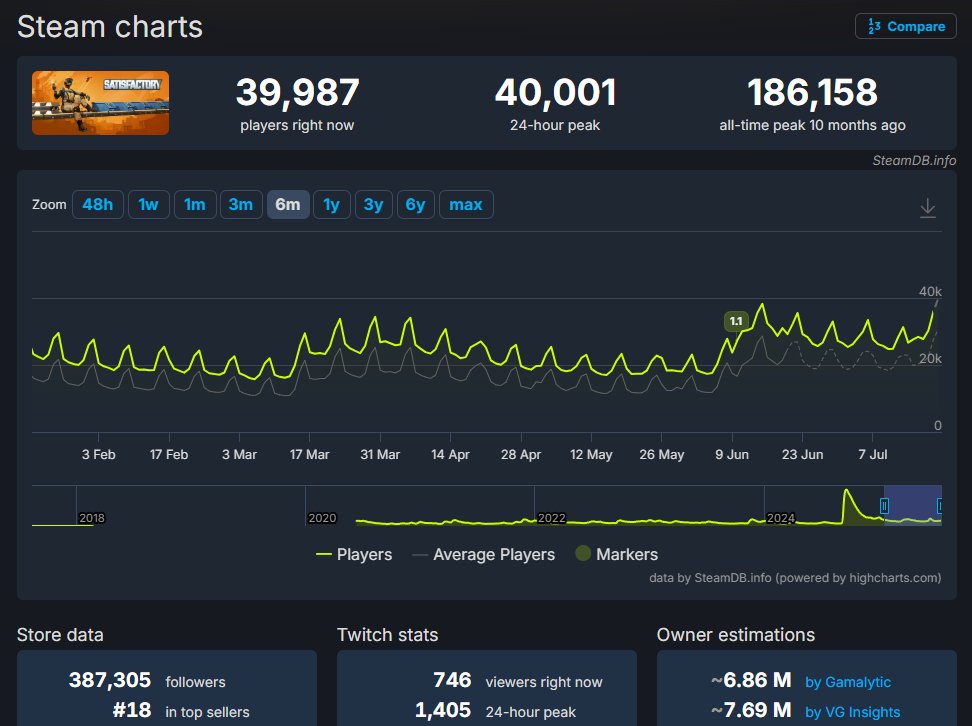972x726 pixels.
Task: Click the 746 viewers right now value
Action: point(452,680)
